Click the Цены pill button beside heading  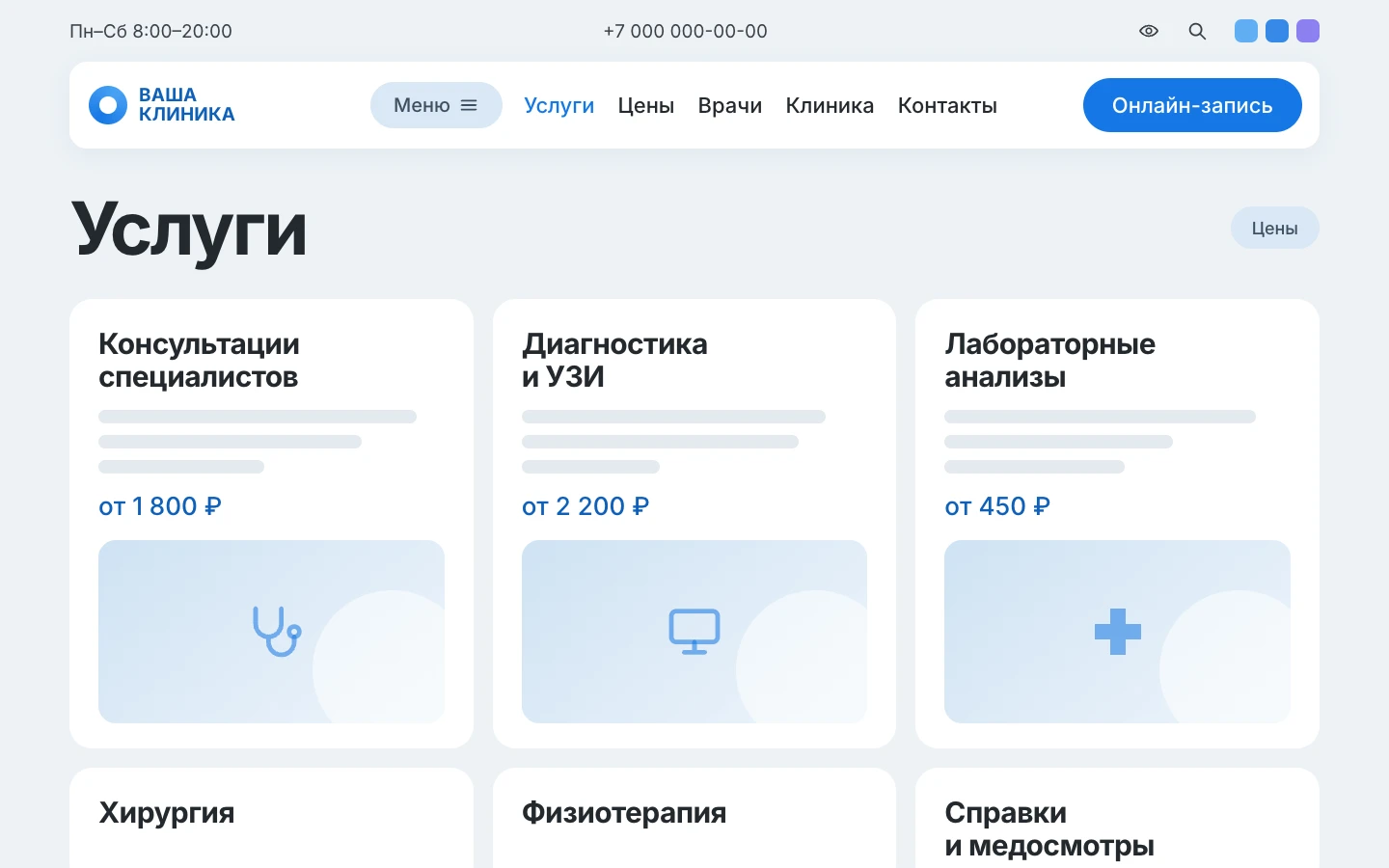click(1275, 228)
